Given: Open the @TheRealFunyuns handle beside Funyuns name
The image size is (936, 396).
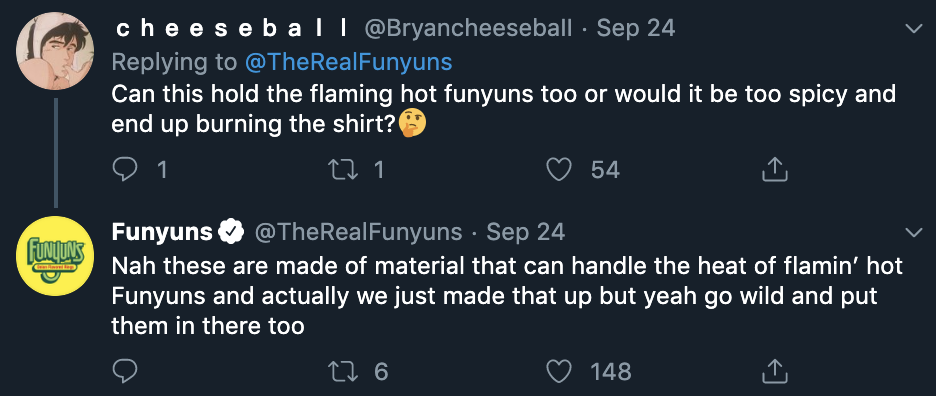Looking at the screenshot, I should click(358, 232).
